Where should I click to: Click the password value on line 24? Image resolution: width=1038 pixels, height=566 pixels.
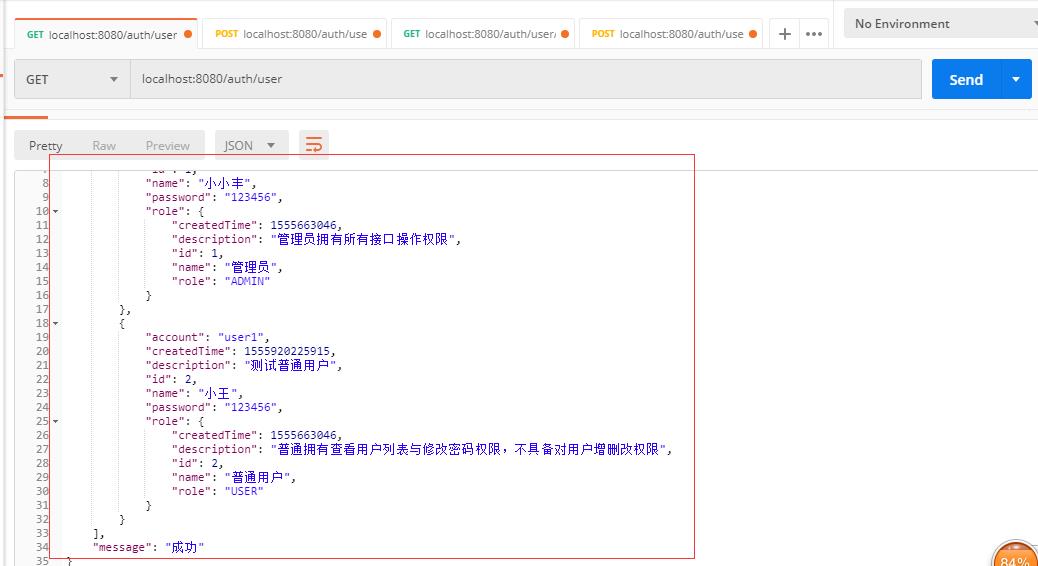tap(250, 407)
